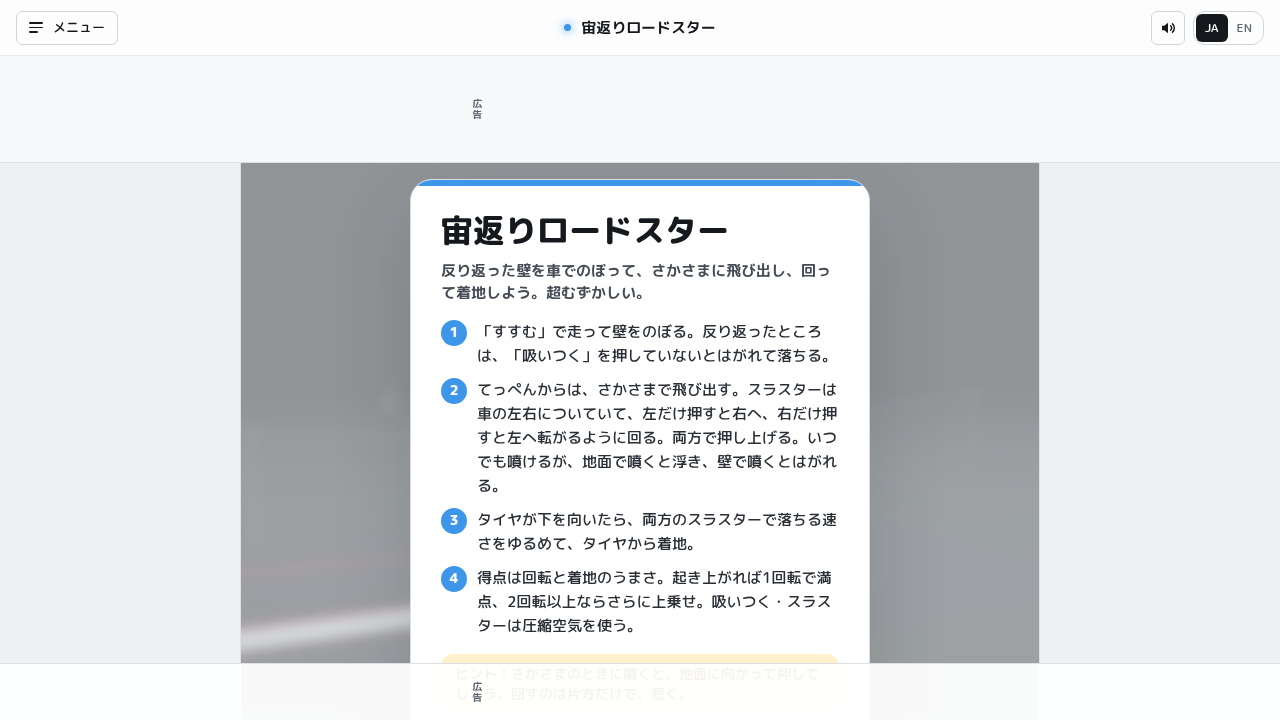1280x720 pixels.
Task: Click the top 広告 ad label
Action: tap(477, 109)
